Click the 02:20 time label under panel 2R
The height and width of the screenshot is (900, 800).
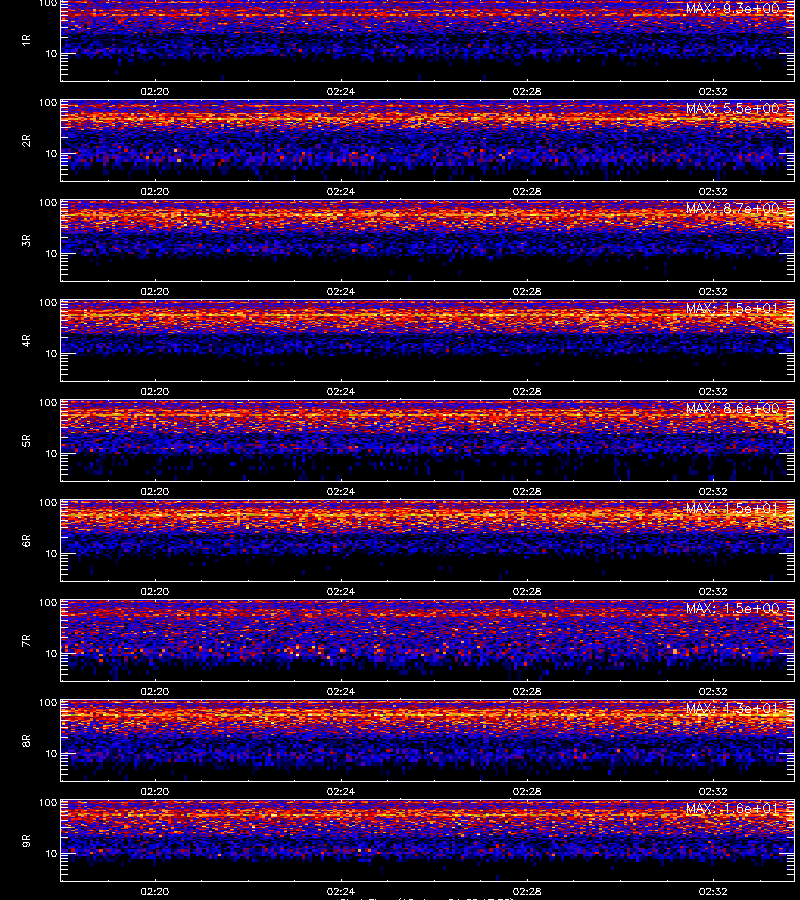click(155, 191)
